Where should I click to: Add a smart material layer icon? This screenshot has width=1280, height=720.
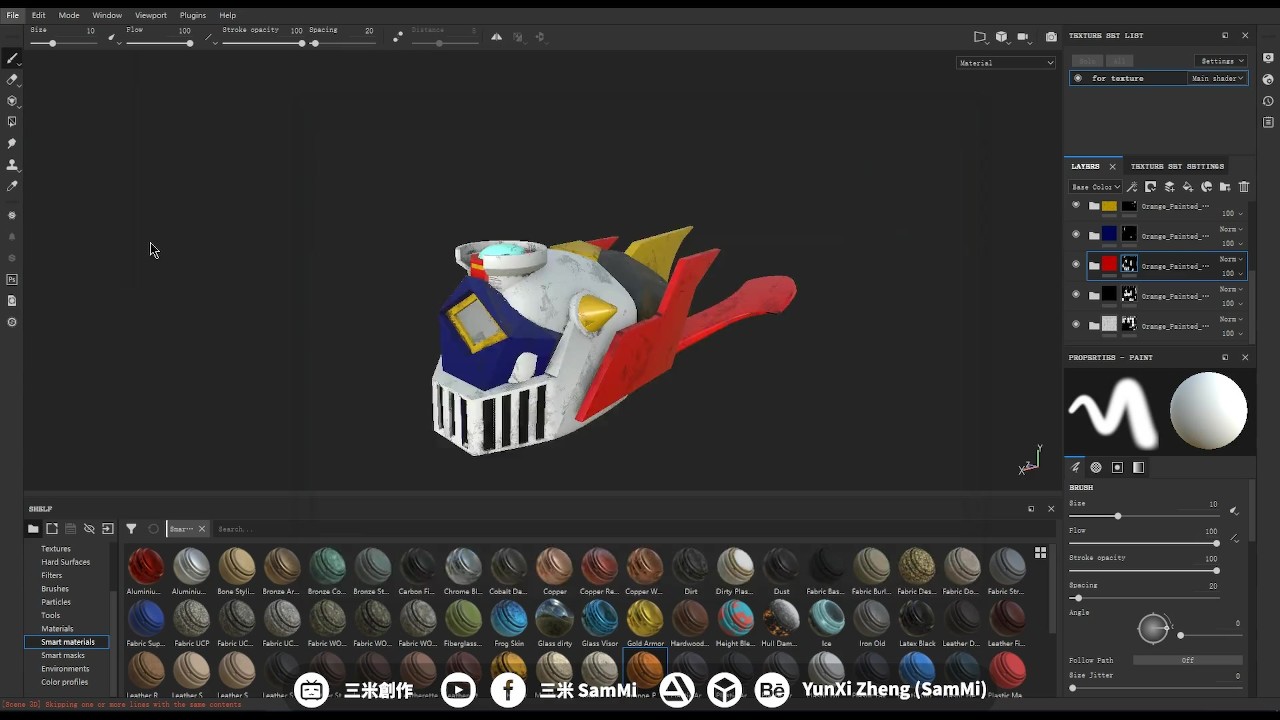coord(1207,187)
